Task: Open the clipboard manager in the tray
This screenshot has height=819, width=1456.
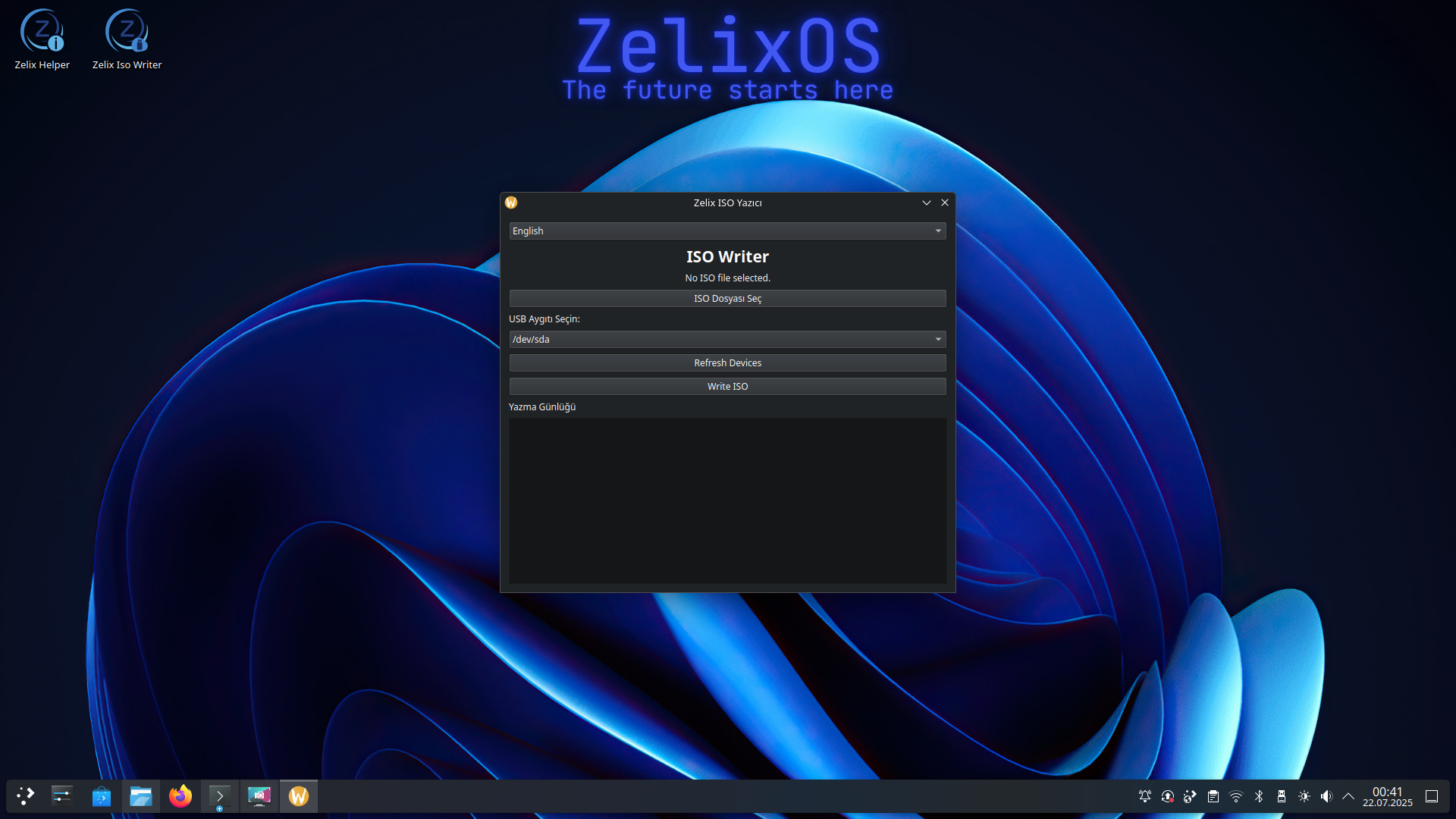Action: point(1213,796)
